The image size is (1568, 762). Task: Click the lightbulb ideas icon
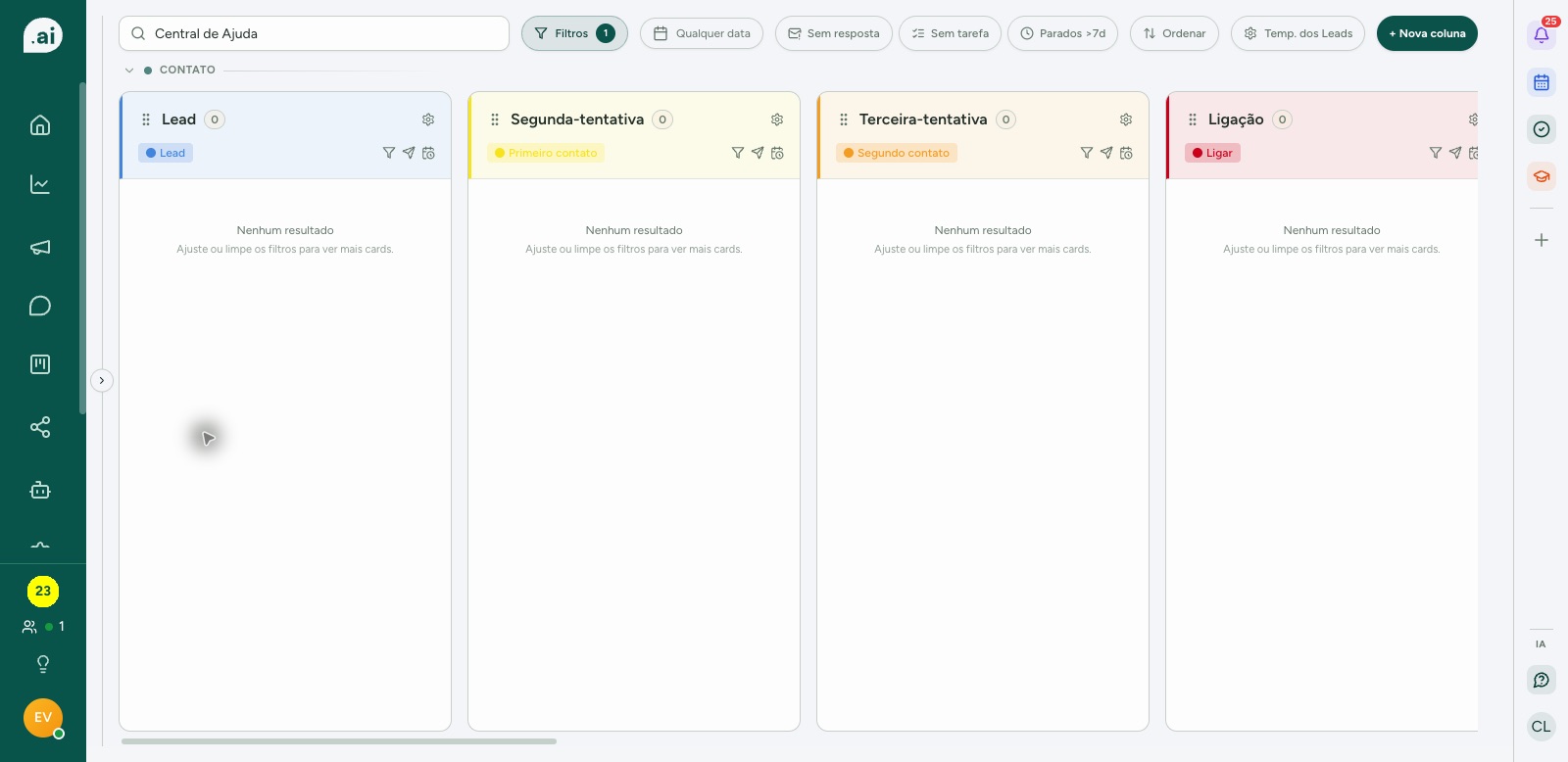[x=43, y=664]
